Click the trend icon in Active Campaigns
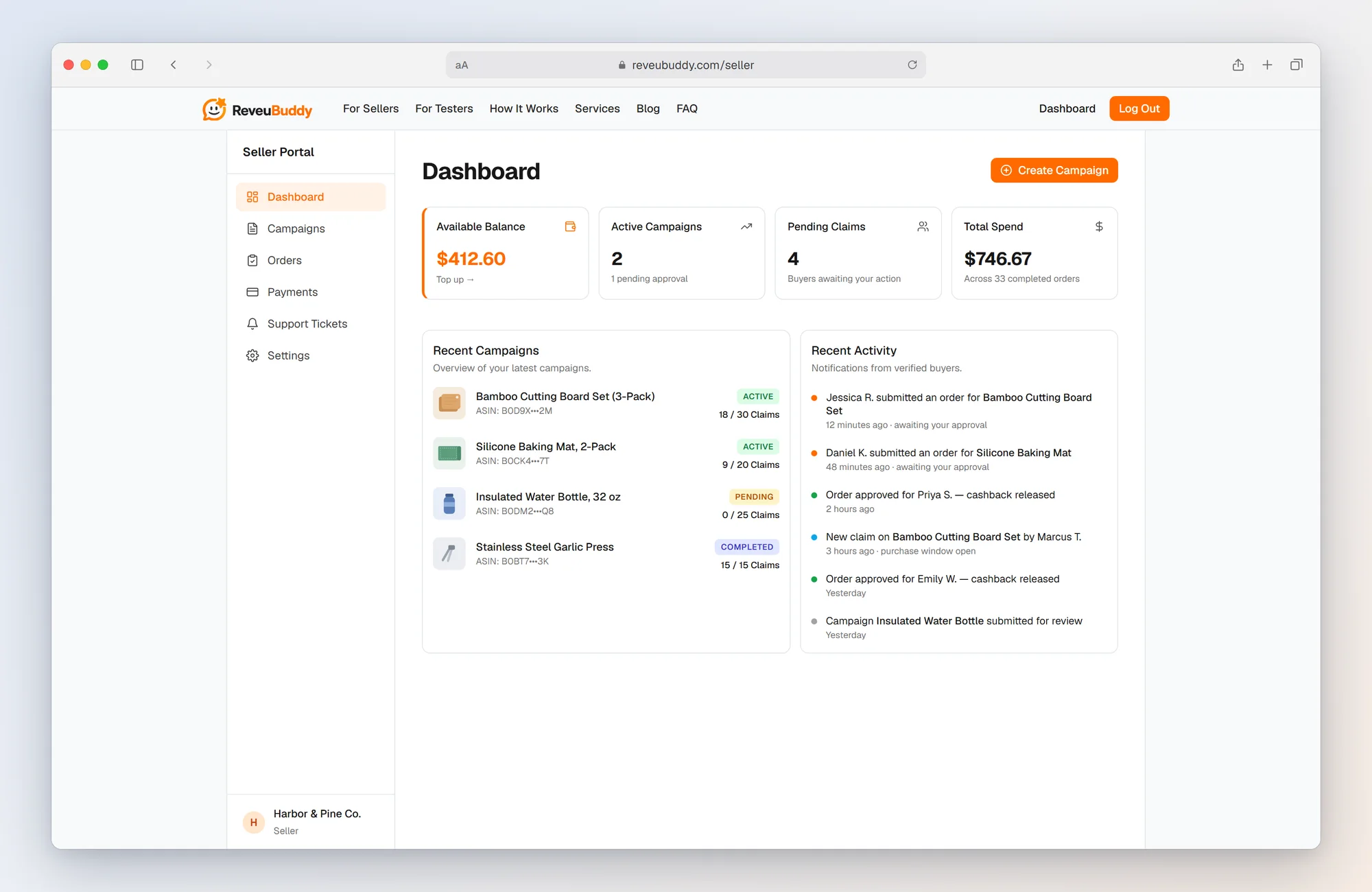 click(746, 226)
